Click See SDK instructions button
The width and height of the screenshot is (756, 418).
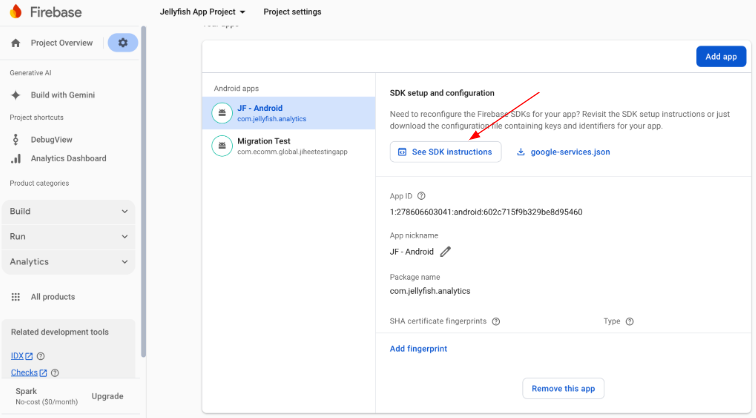tap(446, 152)
